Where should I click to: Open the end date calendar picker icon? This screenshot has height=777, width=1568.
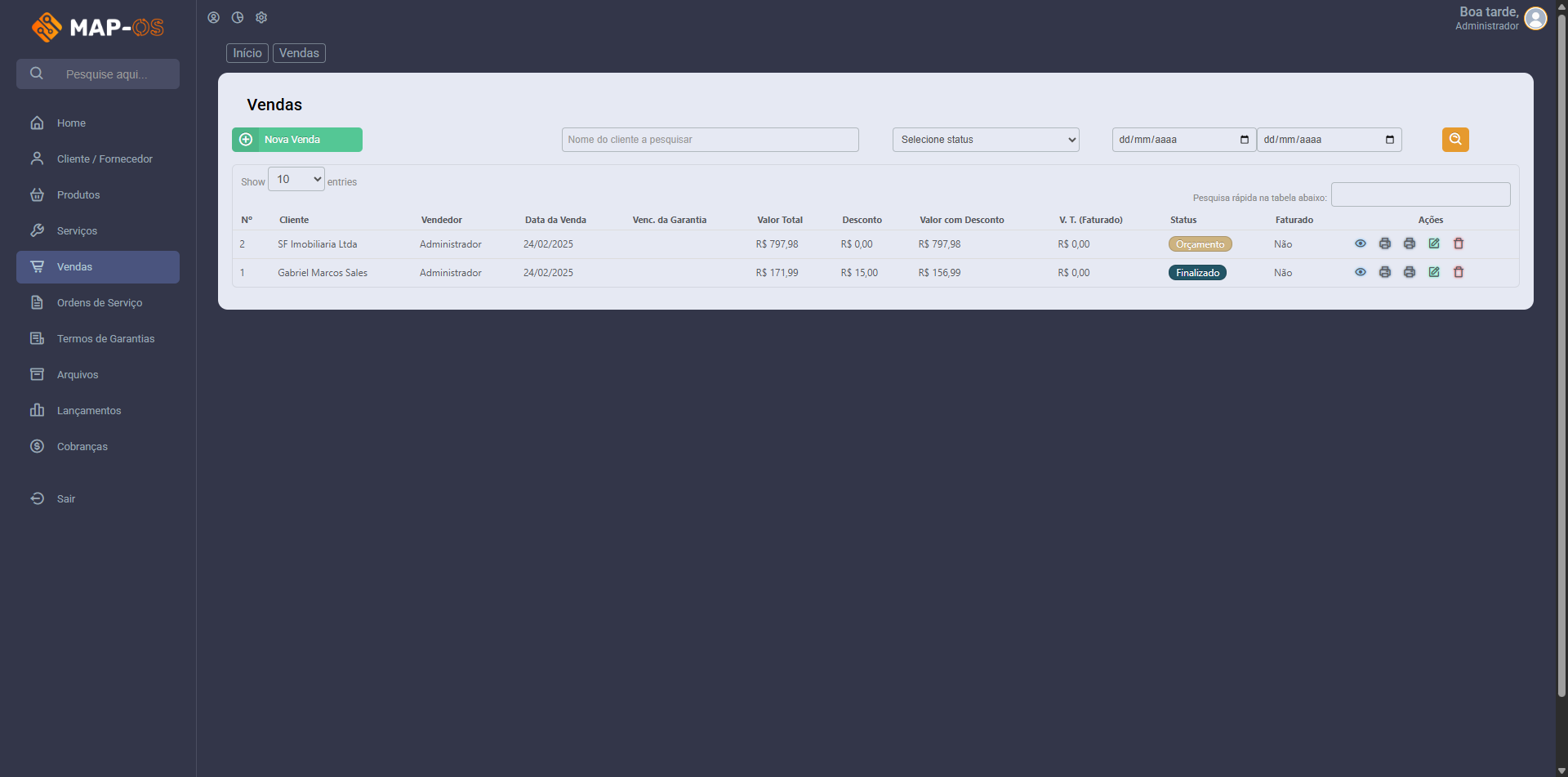click(1390, 140)
